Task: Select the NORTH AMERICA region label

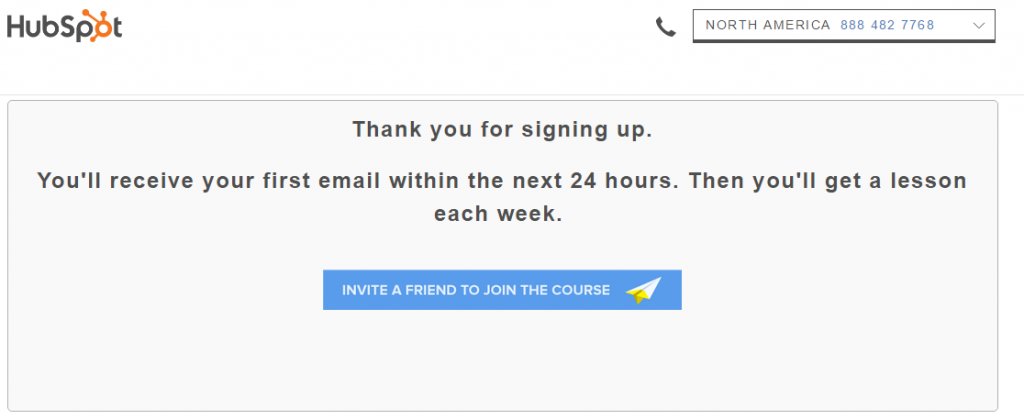Action: click(x=767, y=25)
